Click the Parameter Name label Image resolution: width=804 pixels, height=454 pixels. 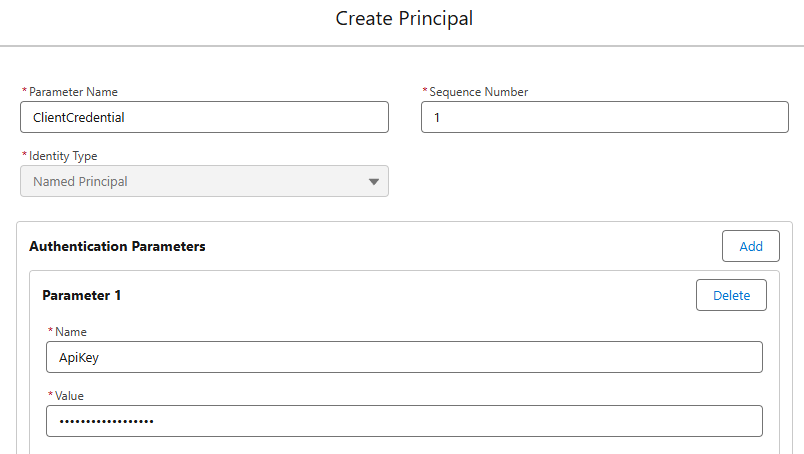pos(73,92)
